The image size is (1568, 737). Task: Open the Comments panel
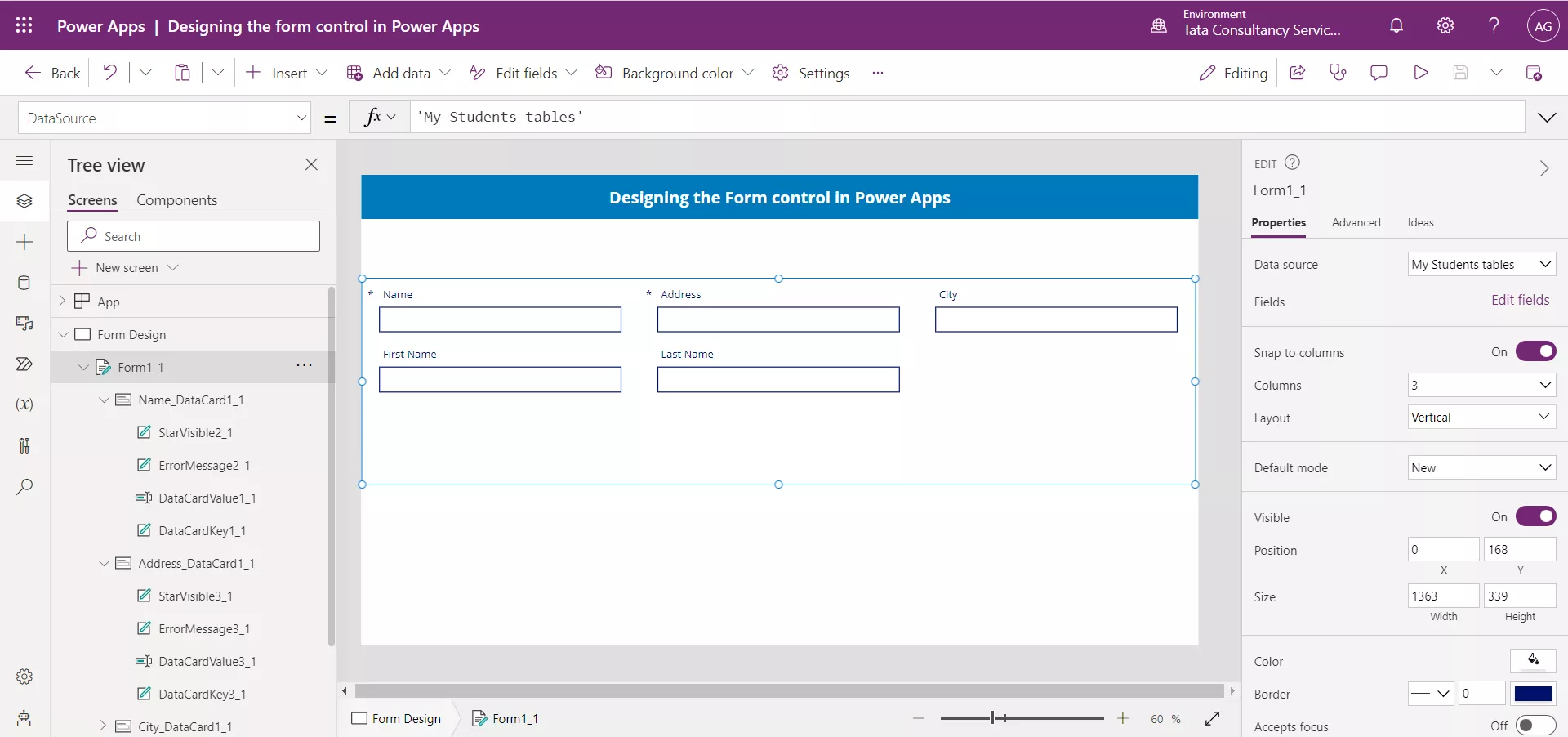pos(1379,72)
